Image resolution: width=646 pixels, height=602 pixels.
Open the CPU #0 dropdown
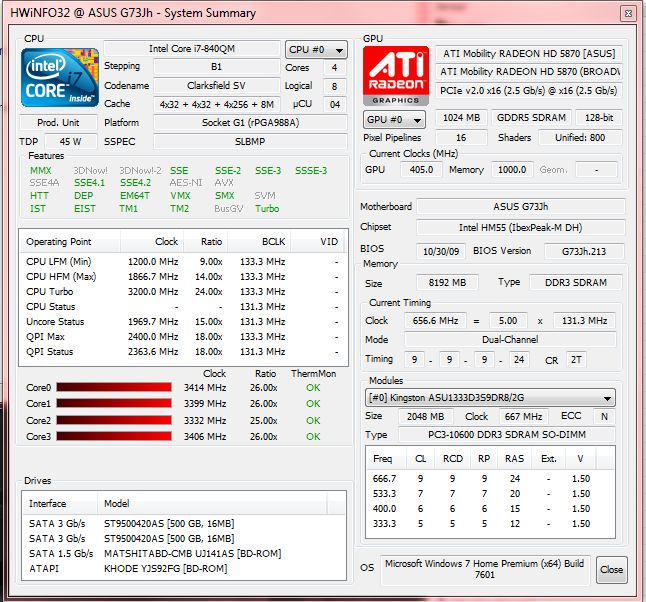coord(316,50)
